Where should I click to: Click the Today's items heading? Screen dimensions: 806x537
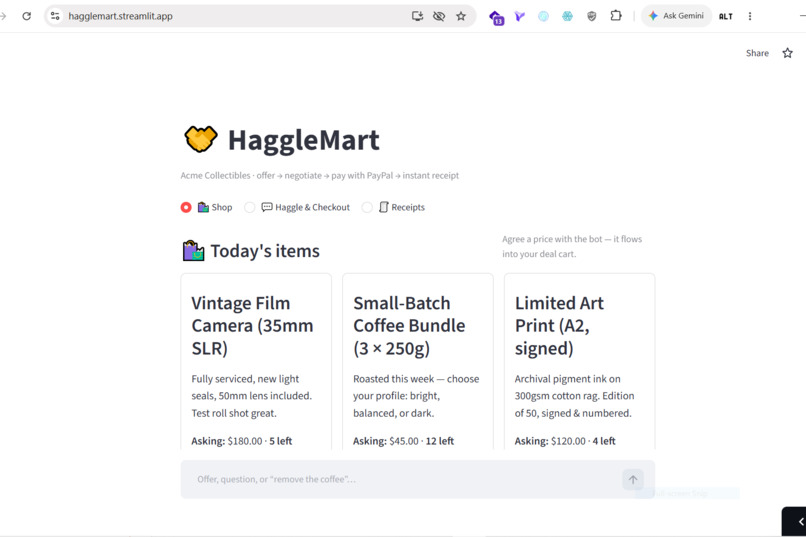[265, 251]
